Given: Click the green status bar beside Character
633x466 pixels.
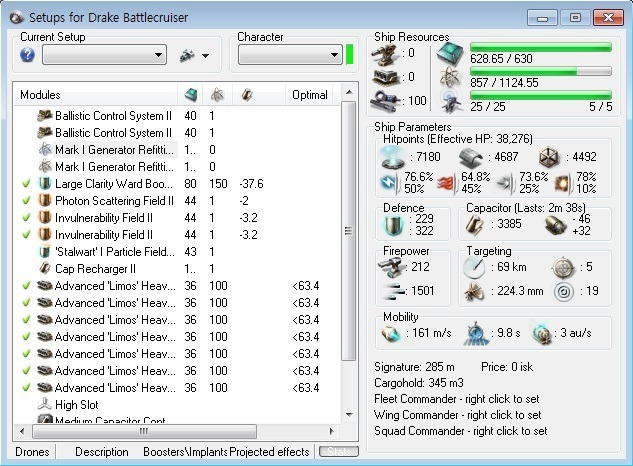Looking at the screenshot, I should click(x=350, y=55).
